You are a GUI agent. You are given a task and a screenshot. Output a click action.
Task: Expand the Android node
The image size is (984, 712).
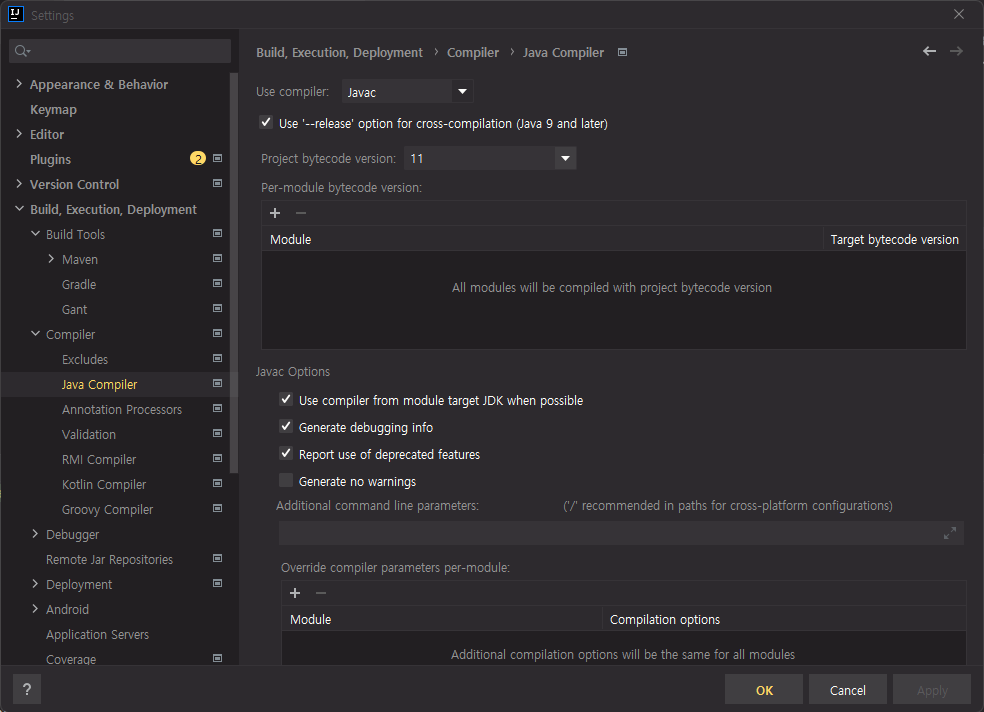[x=35, y=609]
